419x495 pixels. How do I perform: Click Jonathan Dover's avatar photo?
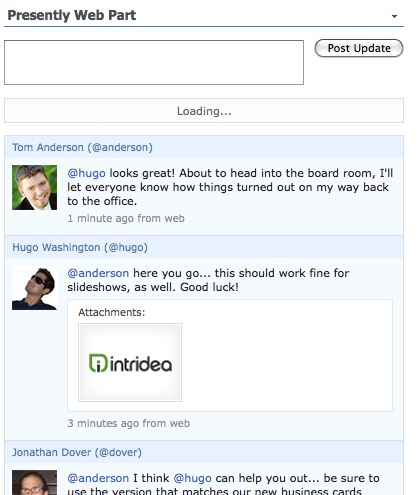(x=35, y=483)
